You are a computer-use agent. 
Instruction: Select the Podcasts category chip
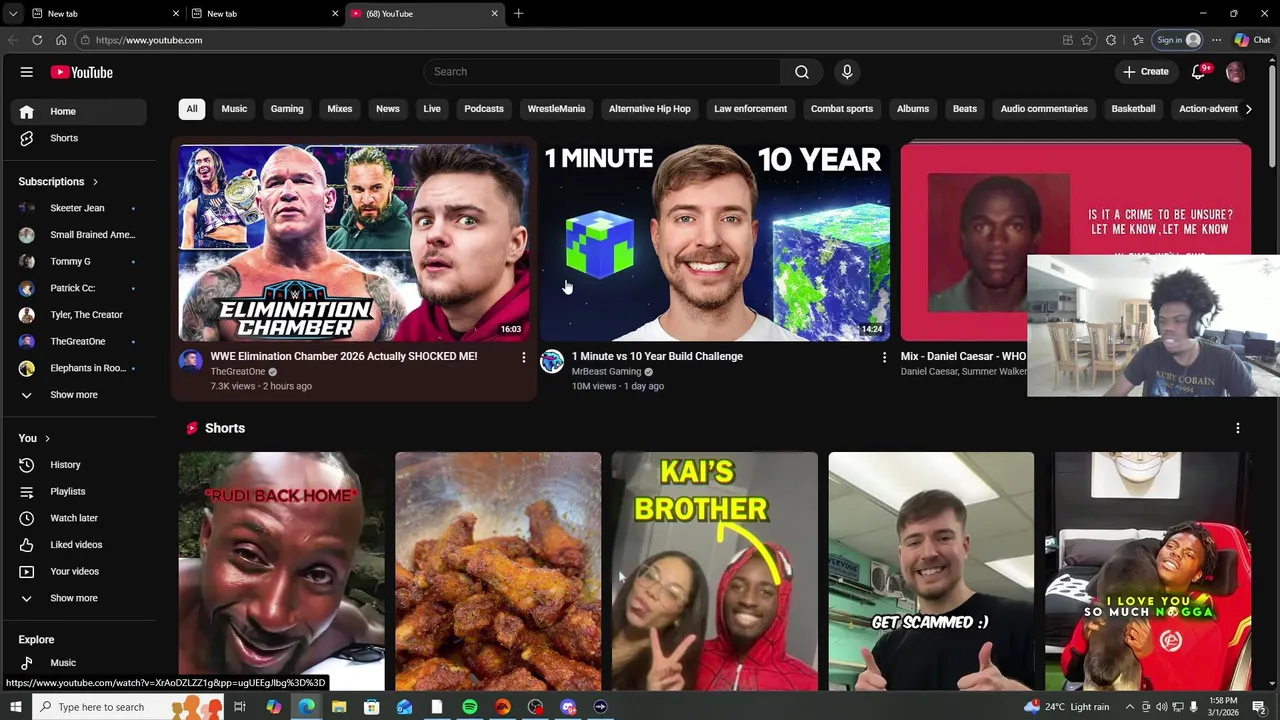(x=484, y=109)
